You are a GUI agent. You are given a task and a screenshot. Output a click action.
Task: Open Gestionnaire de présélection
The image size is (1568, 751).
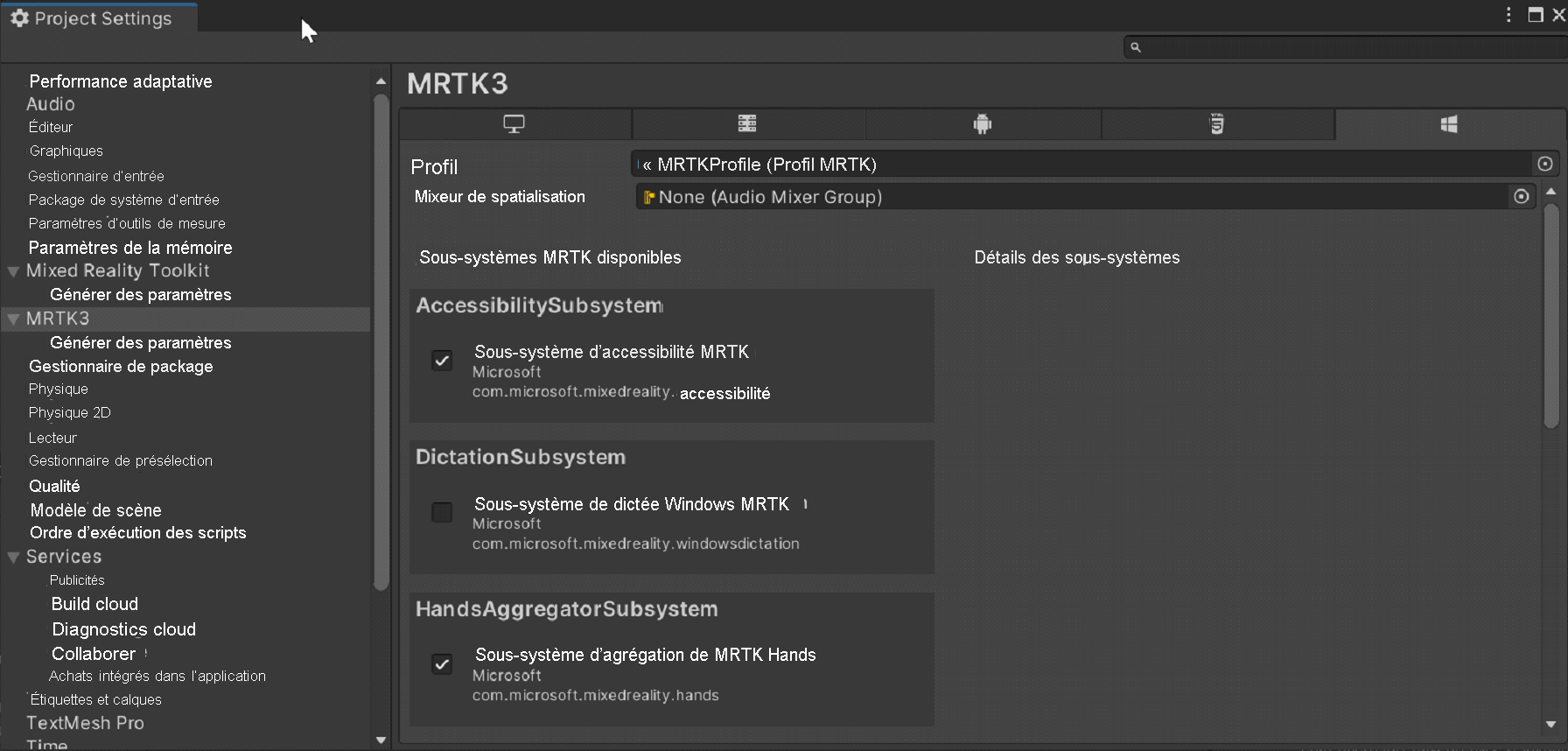coord(121,460)
